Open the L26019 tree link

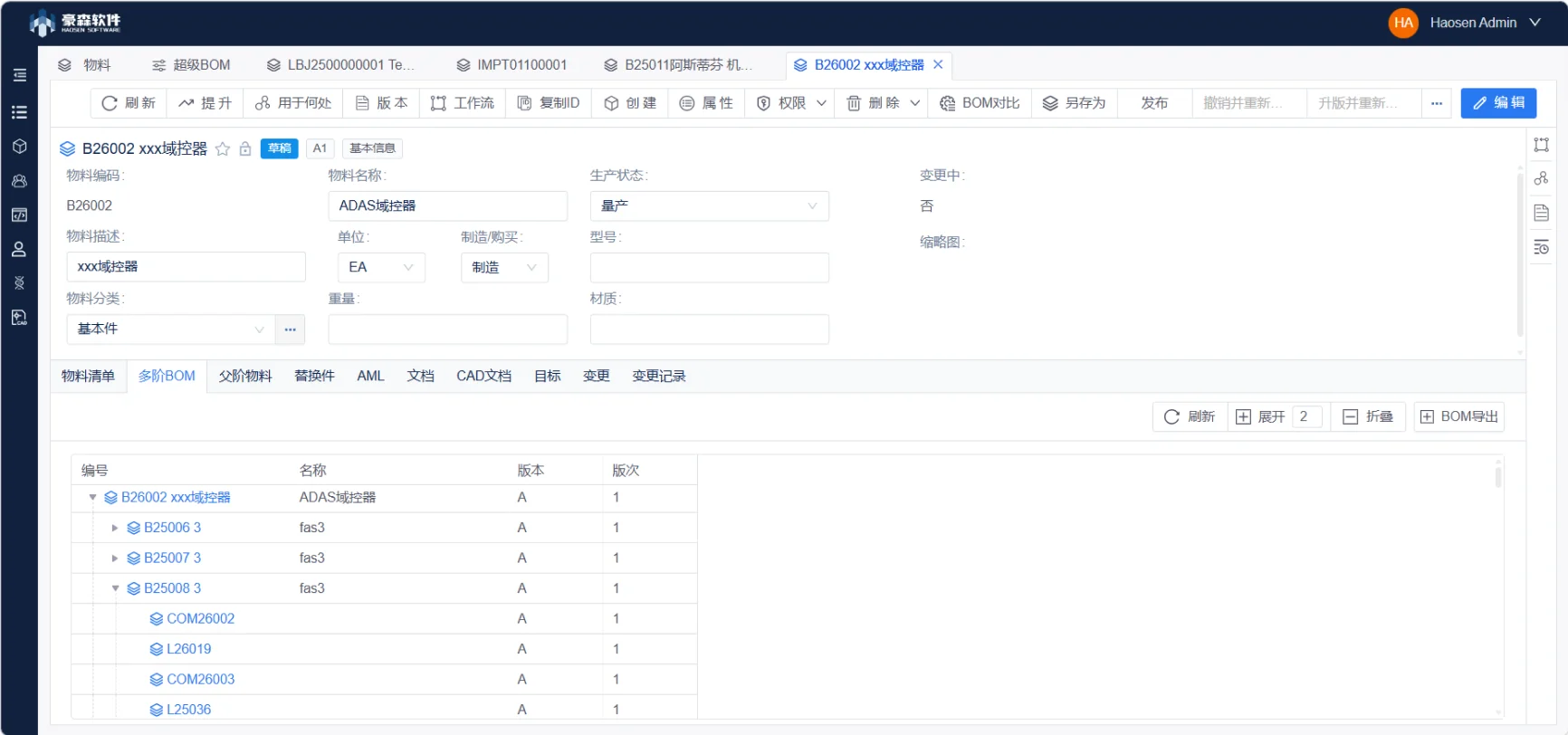click(188, 649)
